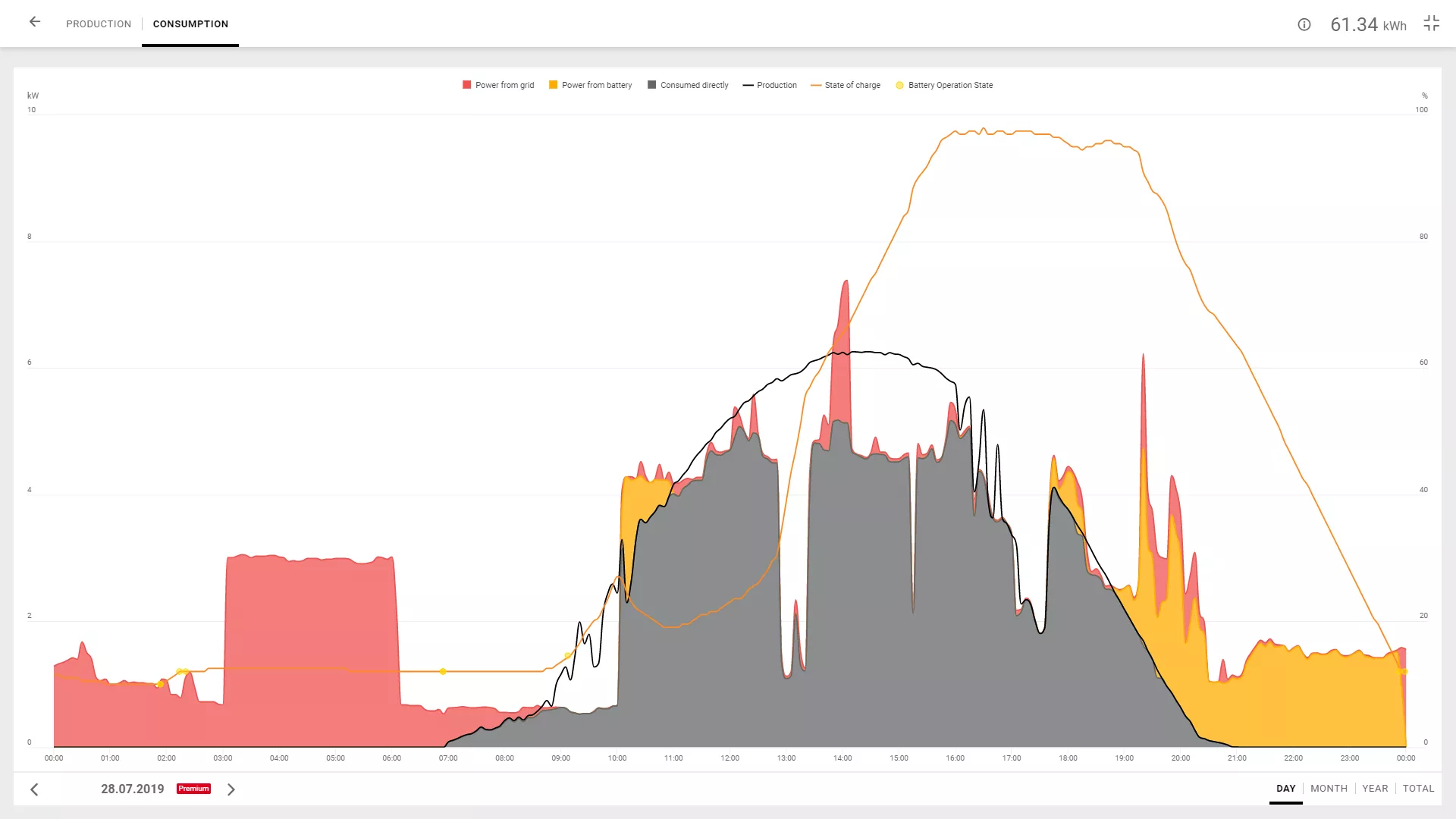Screen dimensions: 1456x819
Task: Switch to the Production tab
Action: click(x=99, y=24)
